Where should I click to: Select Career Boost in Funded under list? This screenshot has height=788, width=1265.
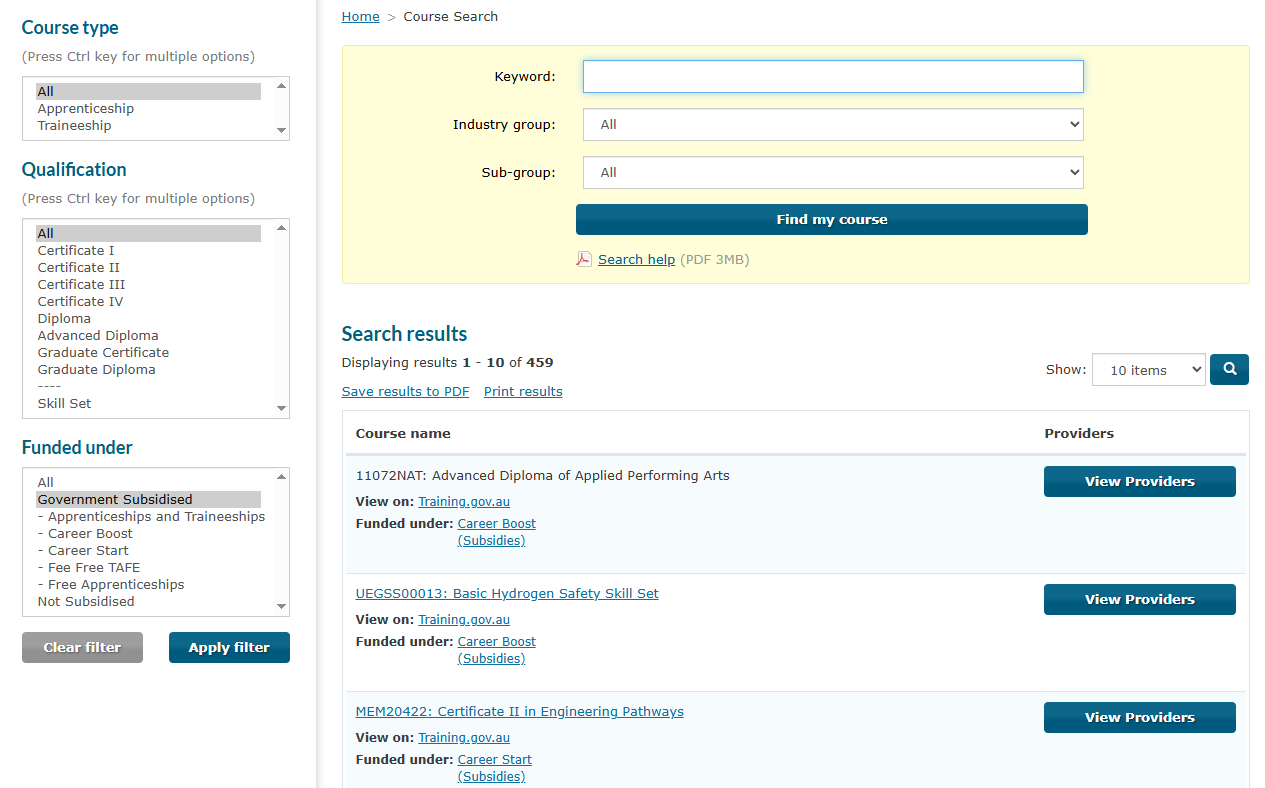pos(149,534)
